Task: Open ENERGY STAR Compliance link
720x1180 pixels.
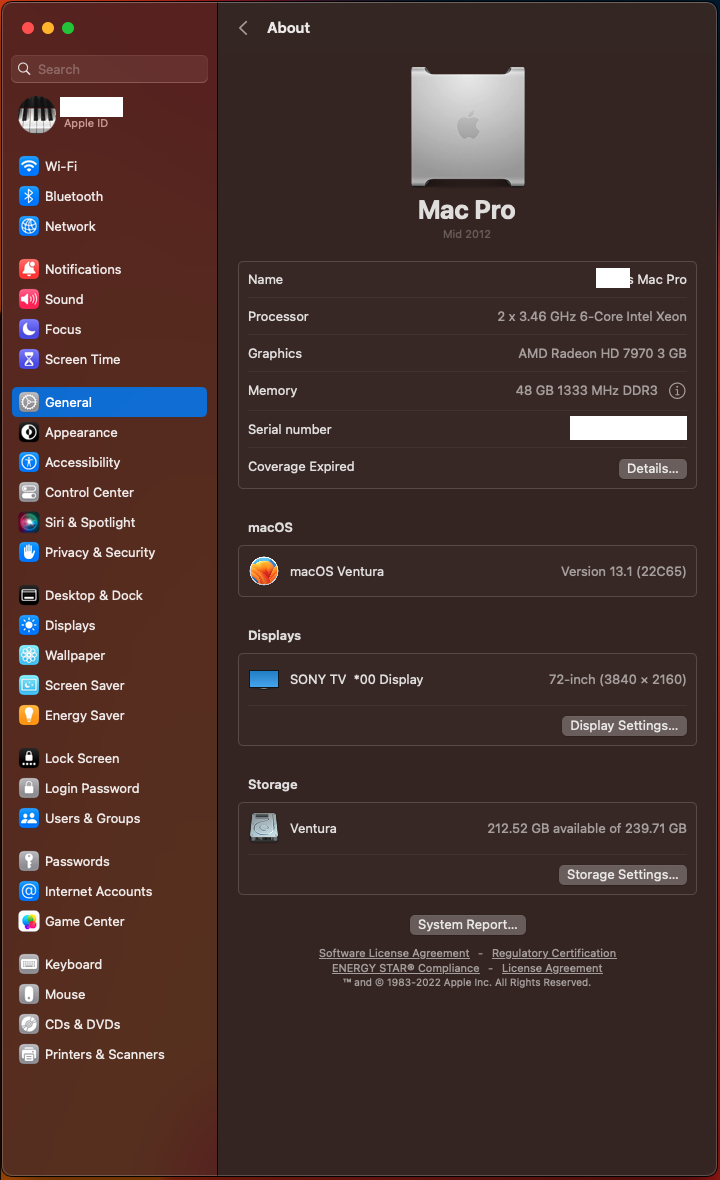Action: [406, 969]
